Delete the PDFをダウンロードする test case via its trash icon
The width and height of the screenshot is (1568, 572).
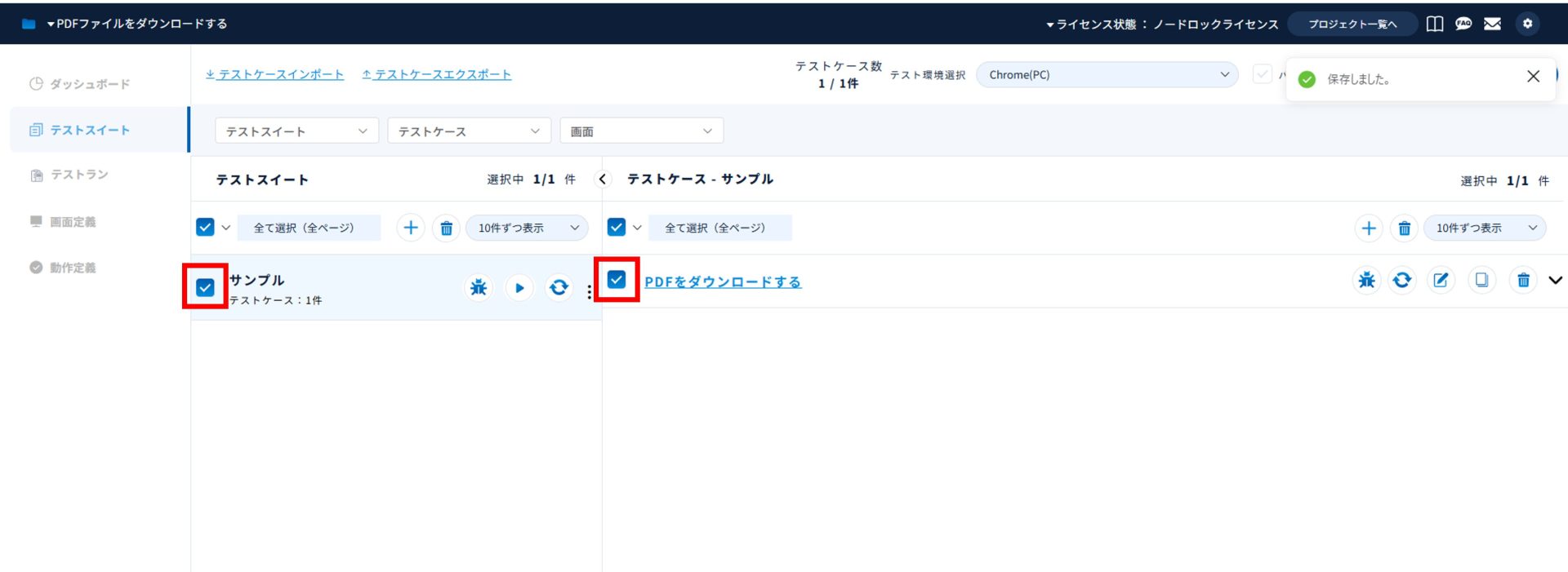pos(1523,281)
